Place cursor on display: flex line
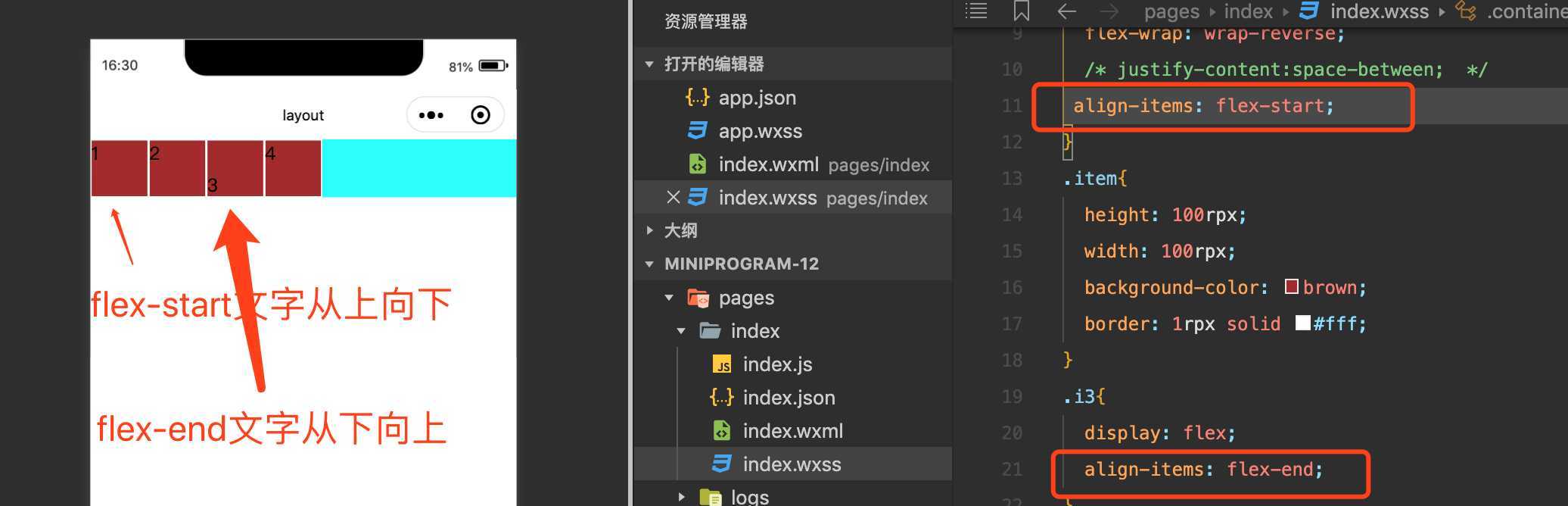The image size is (1568, 506). click(x=1160, y=433)
